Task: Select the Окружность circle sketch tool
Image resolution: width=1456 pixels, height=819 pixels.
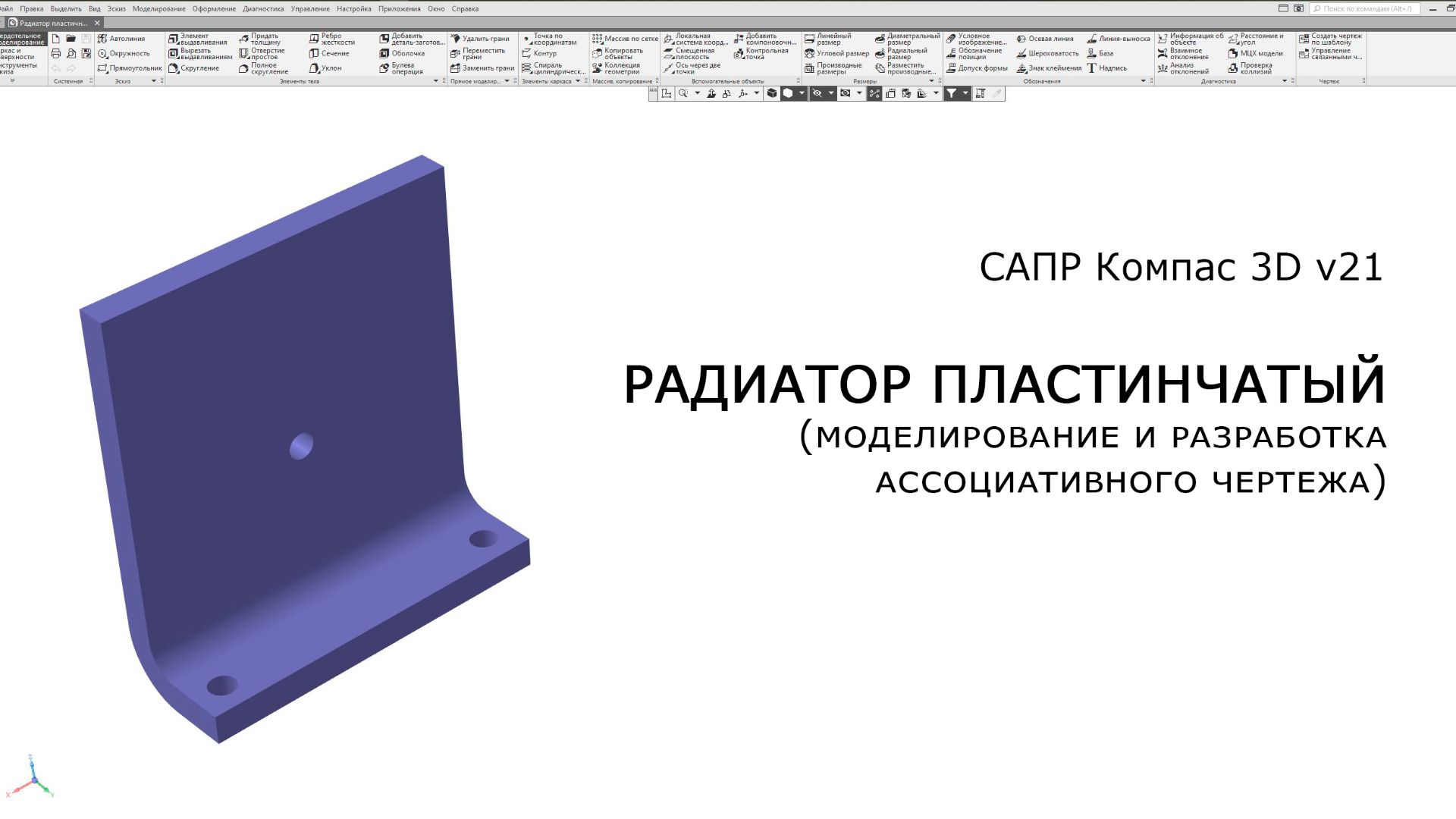Action: pos(124,54)
